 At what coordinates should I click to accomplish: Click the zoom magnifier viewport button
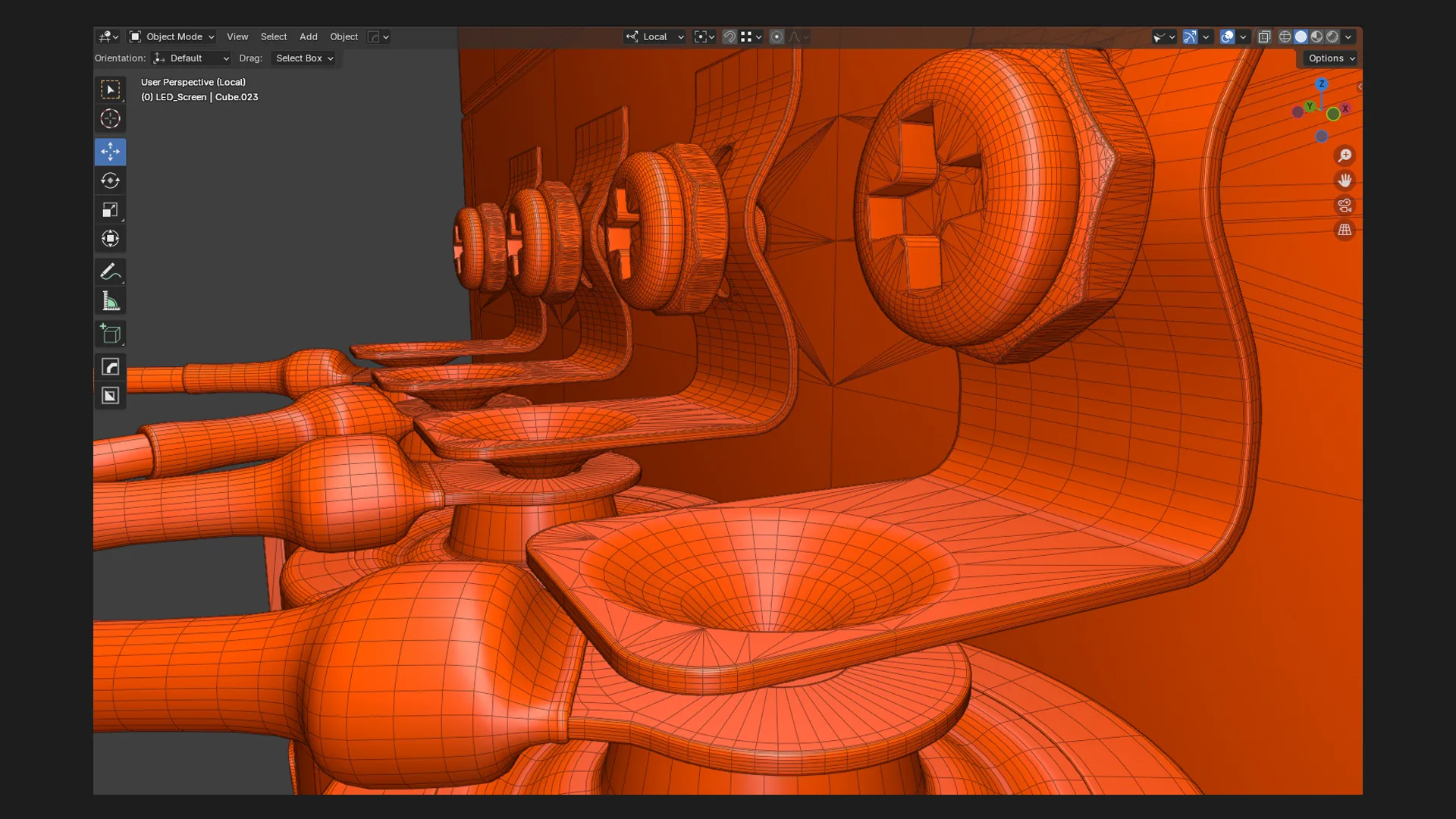1345,155
